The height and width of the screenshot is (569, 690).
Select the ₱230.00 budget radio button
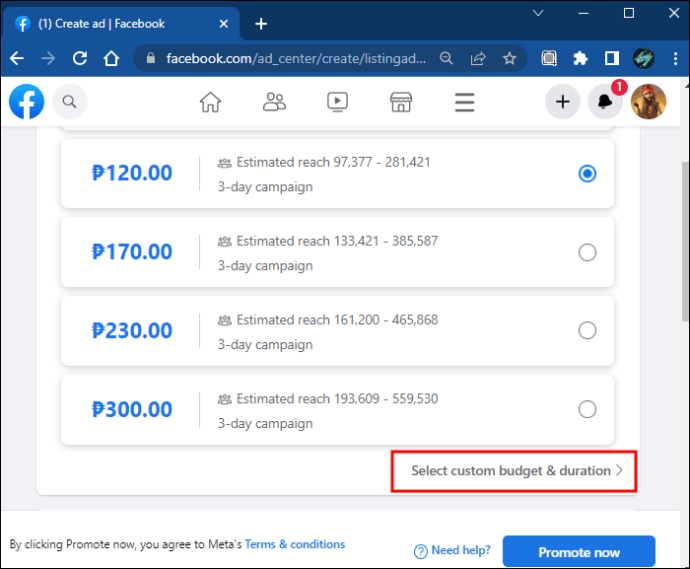coord(587,330)
